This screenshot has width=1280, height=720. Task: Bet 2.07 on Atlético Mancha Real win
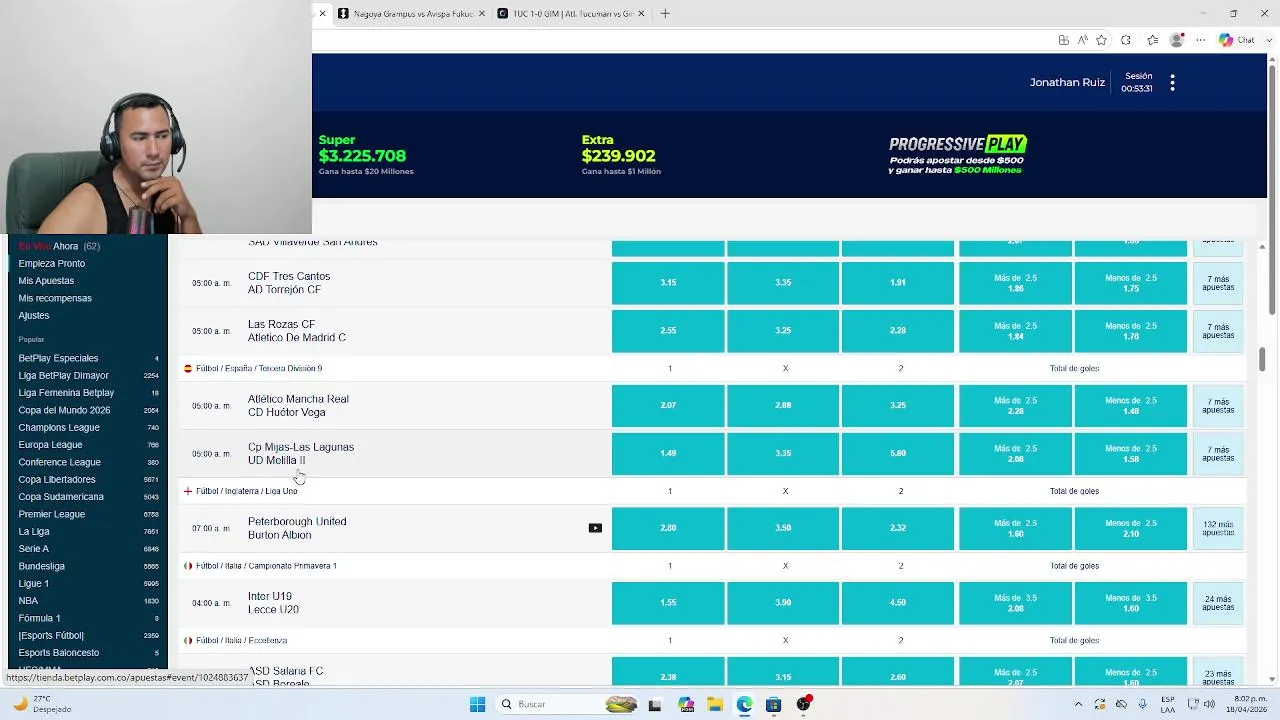point(668,406)
